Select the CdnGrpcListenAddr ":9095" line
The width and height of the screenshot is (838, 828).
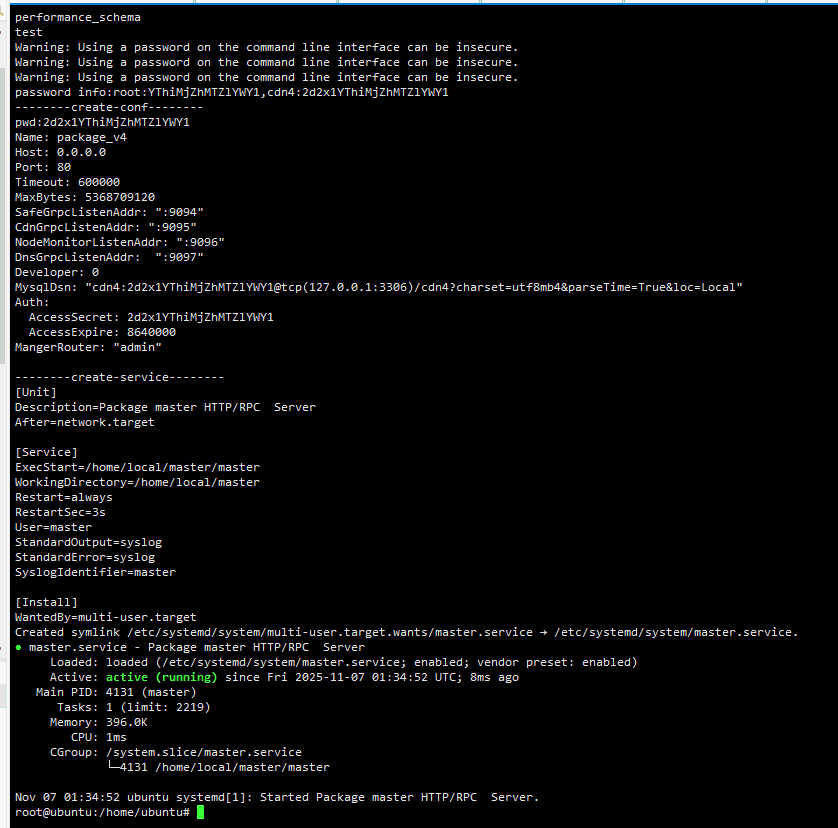click(106, 227)
